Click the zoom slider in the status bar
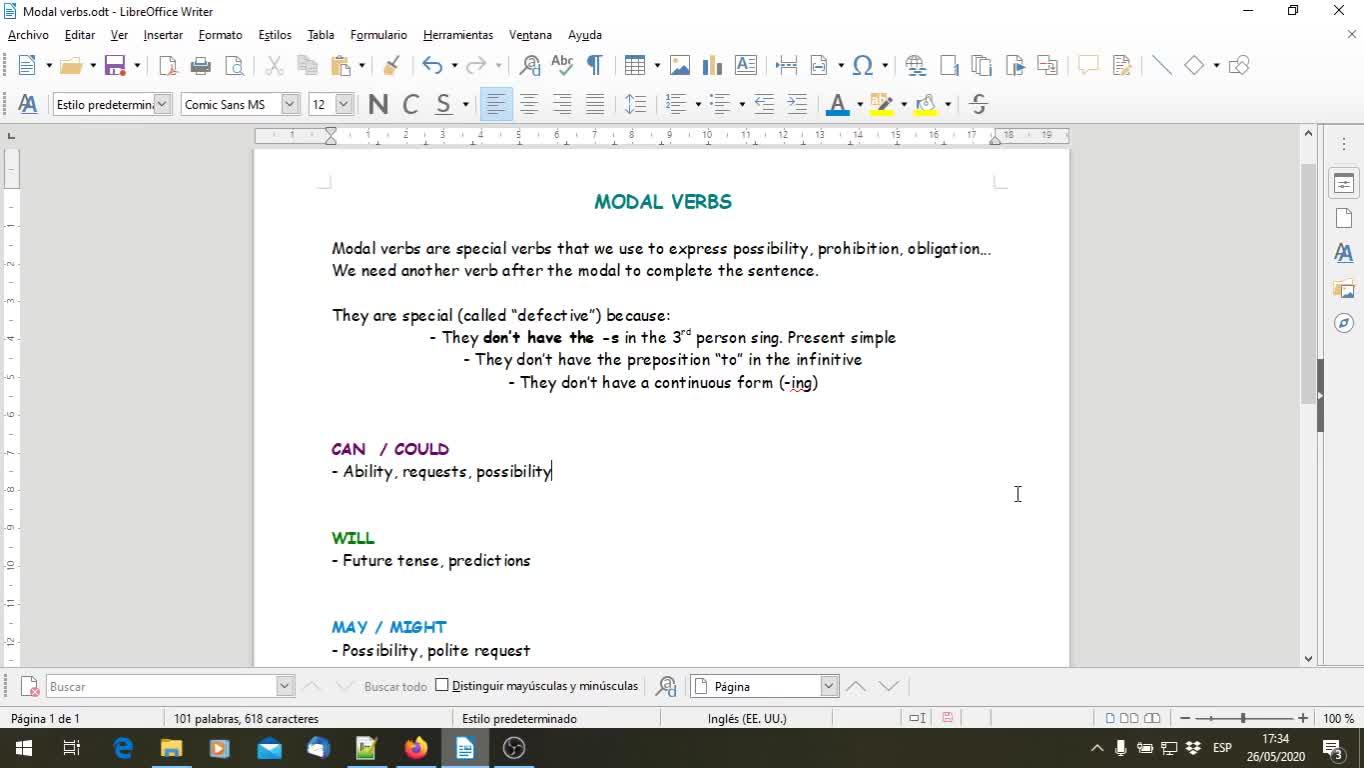Viewport: 1364px width, 768px height. (x=1243, y=718)
